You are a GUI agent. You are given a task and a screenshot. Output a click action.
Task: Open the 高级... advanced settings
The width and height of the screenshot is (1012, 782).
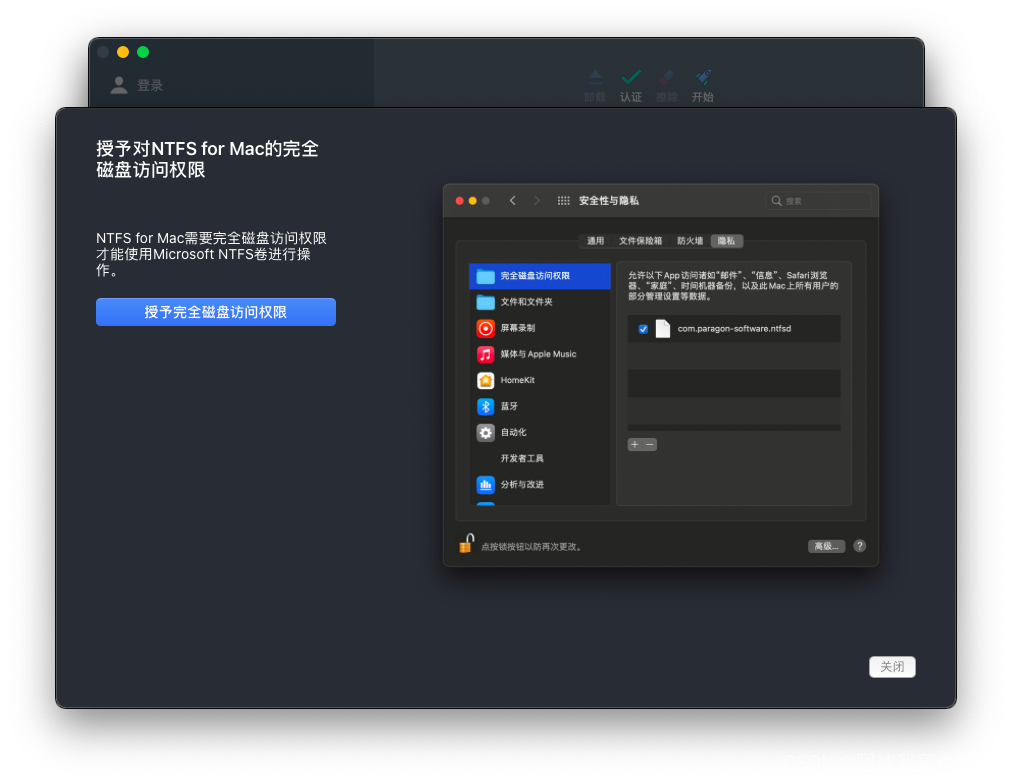click(x=826, y=546)
